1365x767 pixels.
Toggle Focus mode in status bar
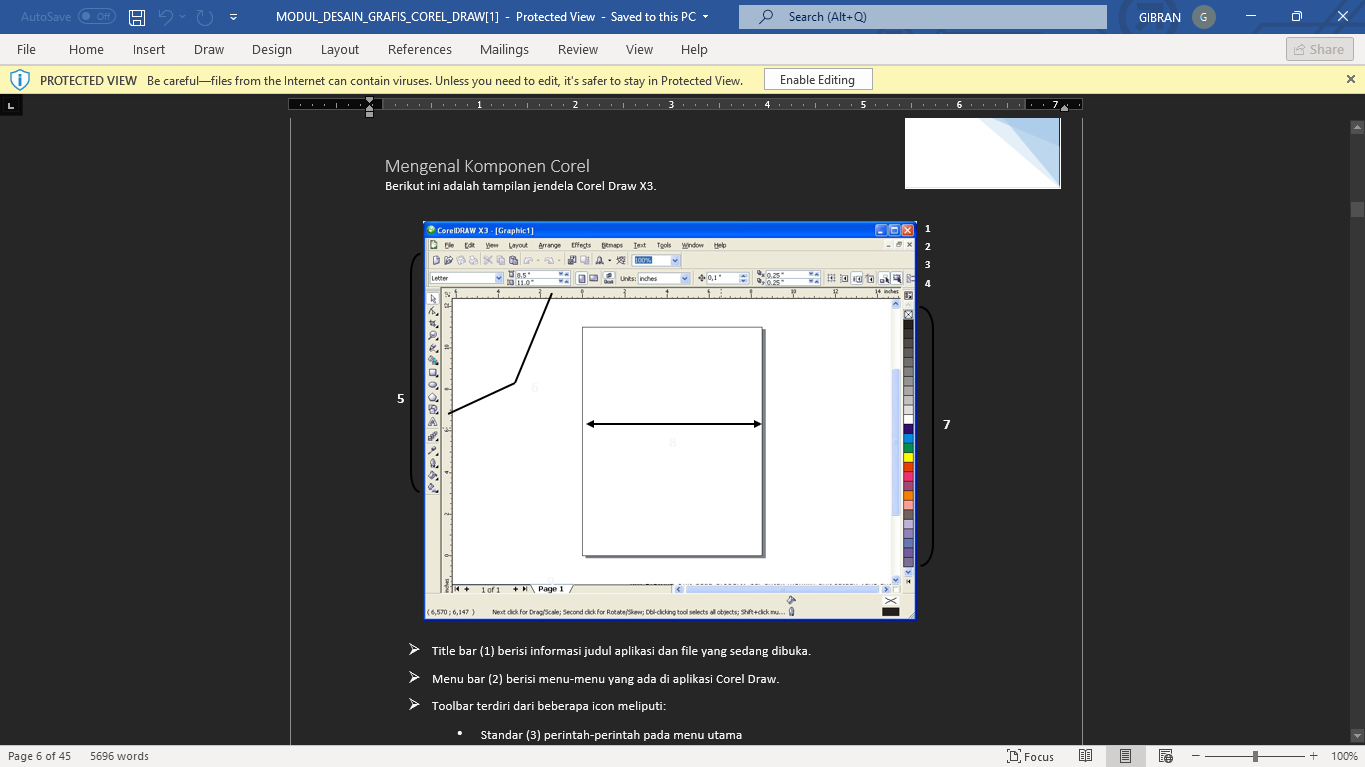pyautogui.click(x=1030, y=756)
